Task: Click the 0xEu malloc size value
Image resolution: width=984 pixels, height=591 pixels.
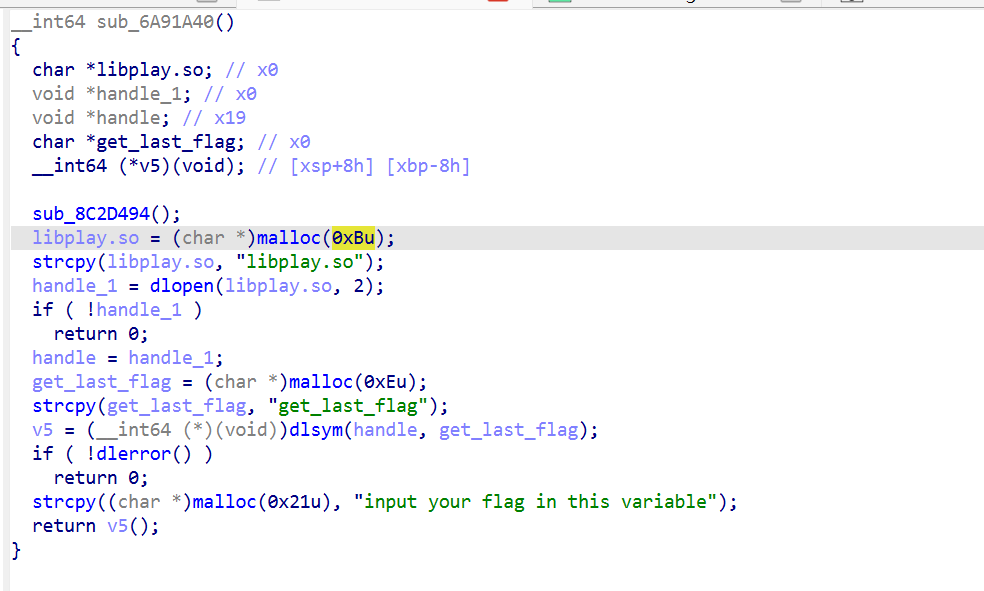Action: tap(385, 382)
